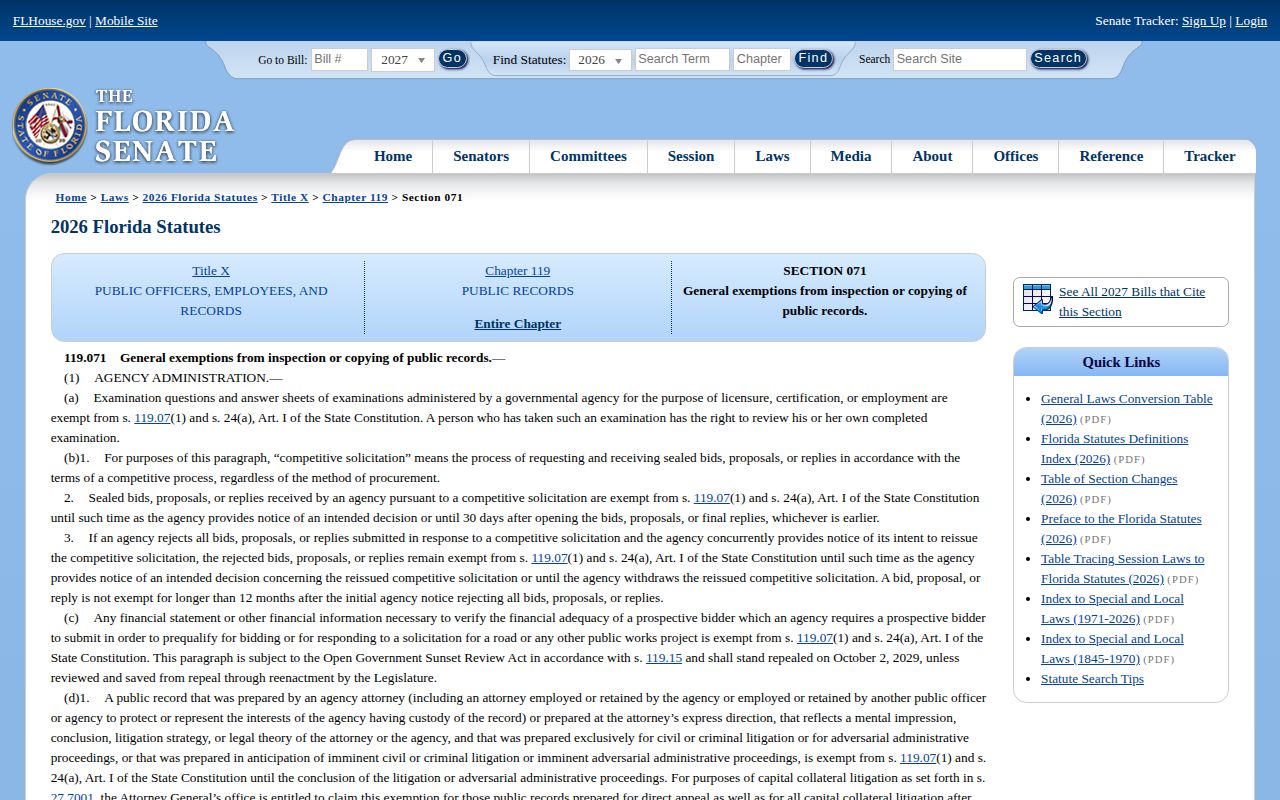Screen dimensions: 1280x800
Task: Click the Go button
Action: point(452,59)
